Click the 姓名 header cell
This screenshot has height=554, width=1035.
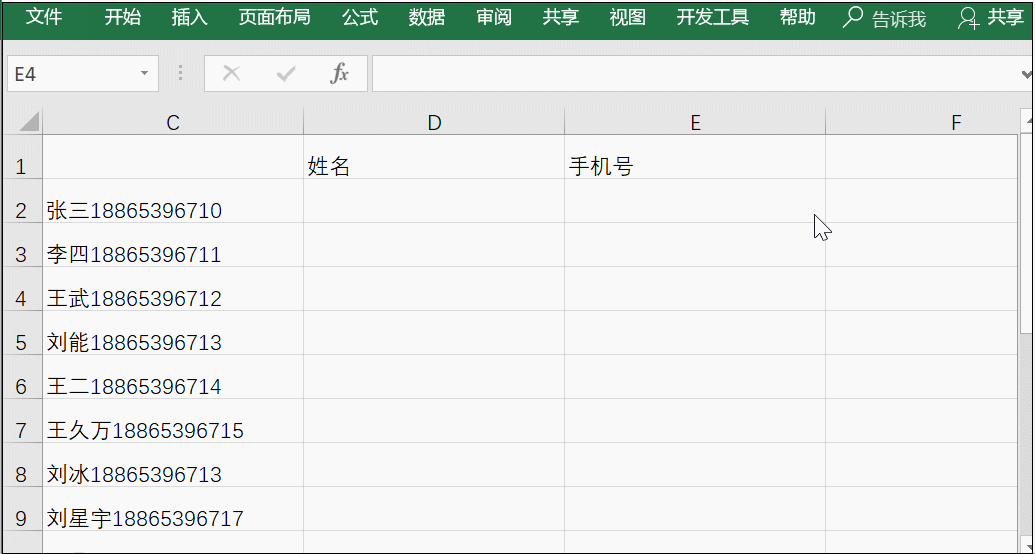[434, 157]
